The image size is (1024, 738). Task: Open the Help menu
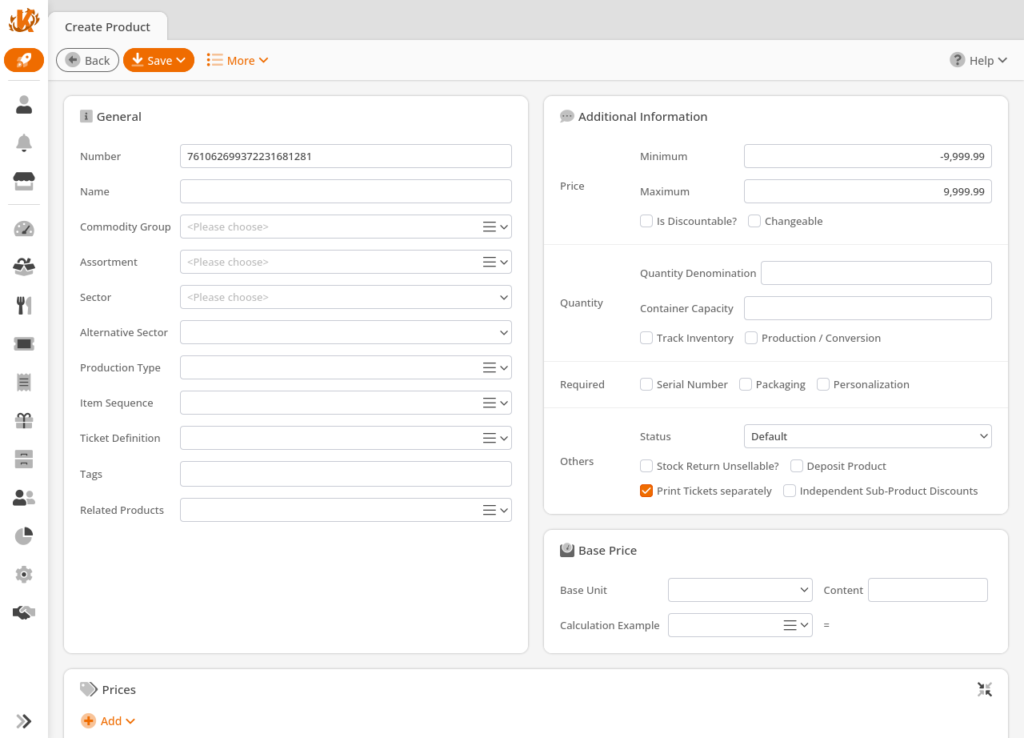pos(978,60)
